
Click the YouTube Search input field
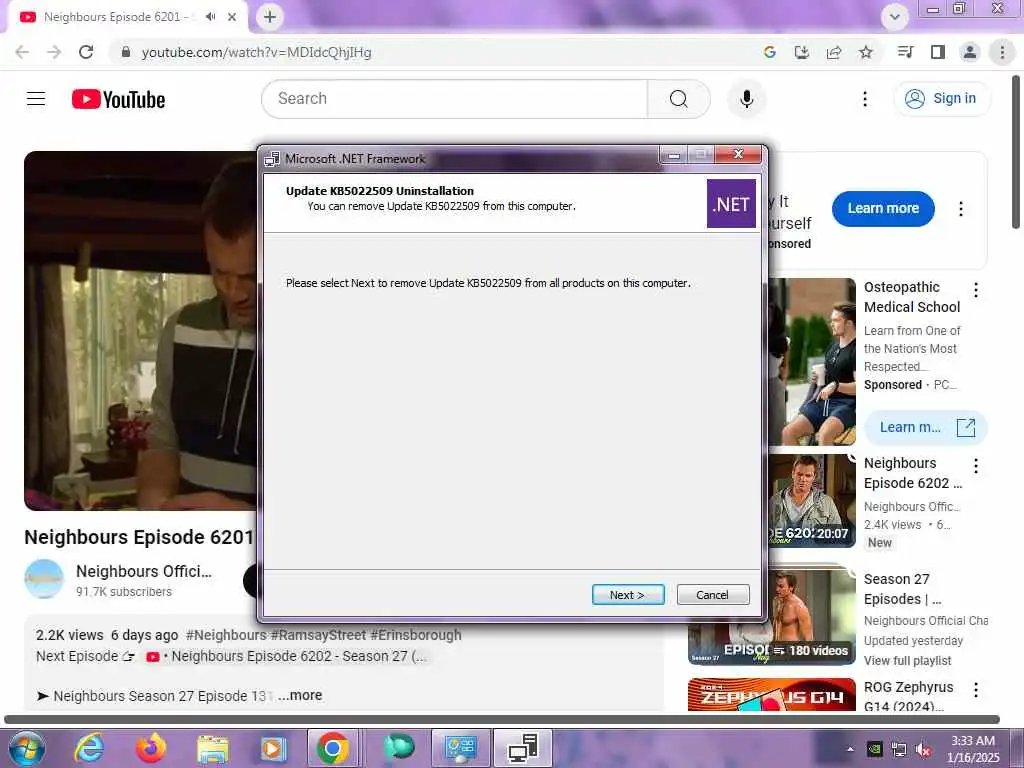point(455,99)
